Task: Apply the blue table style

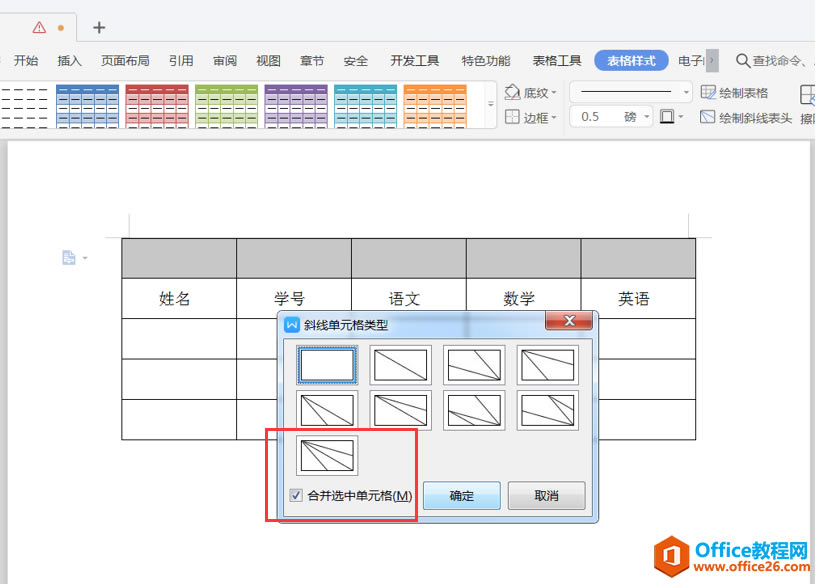Action: click(88, 106)
